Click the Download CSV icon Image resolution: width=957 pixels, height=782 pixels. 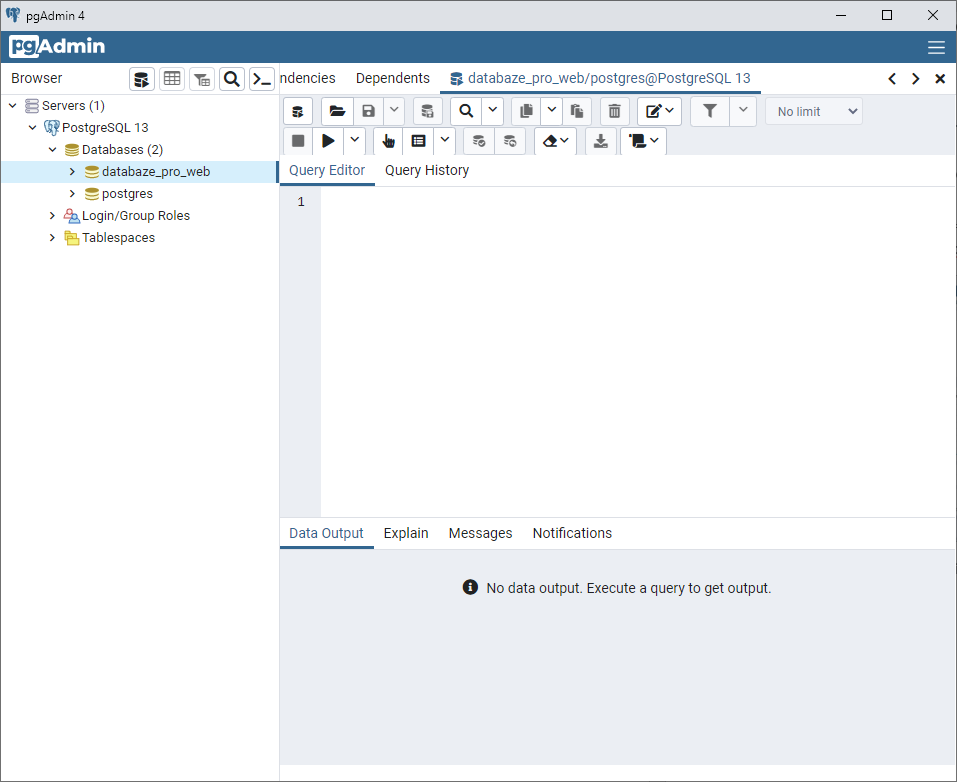601,141
